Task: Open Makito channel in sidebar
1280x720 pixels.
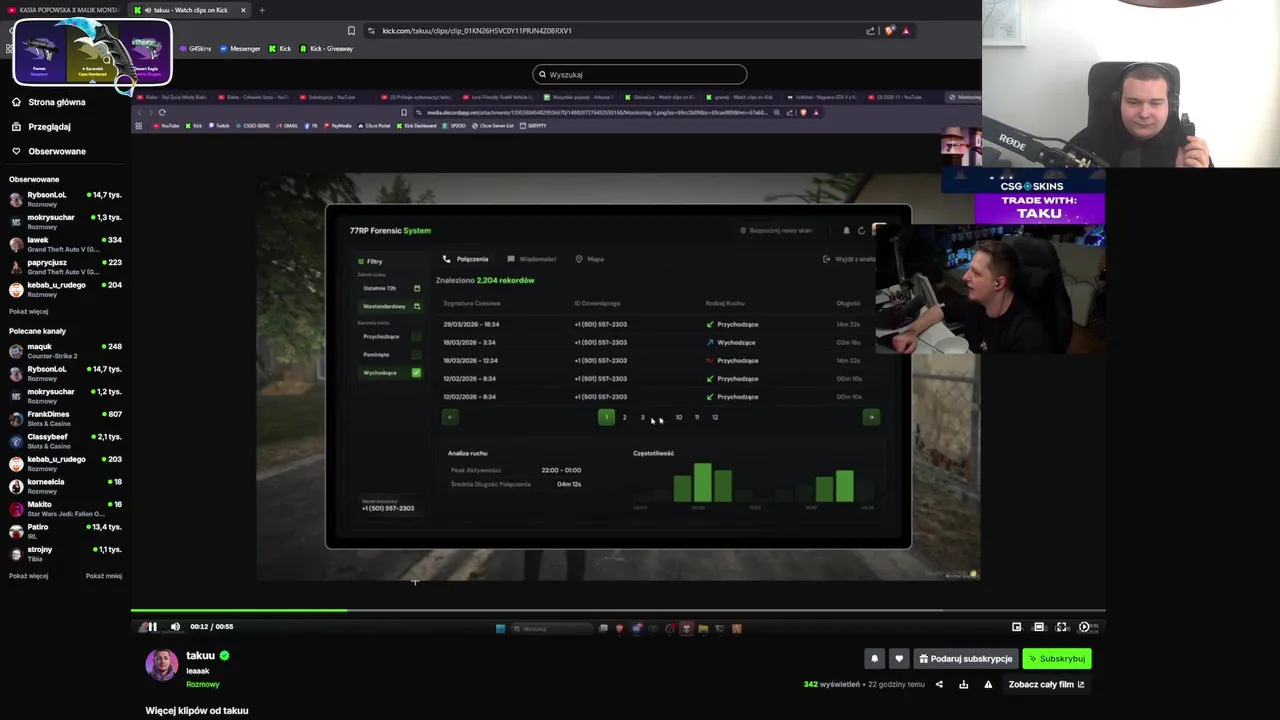Action: 65,508
